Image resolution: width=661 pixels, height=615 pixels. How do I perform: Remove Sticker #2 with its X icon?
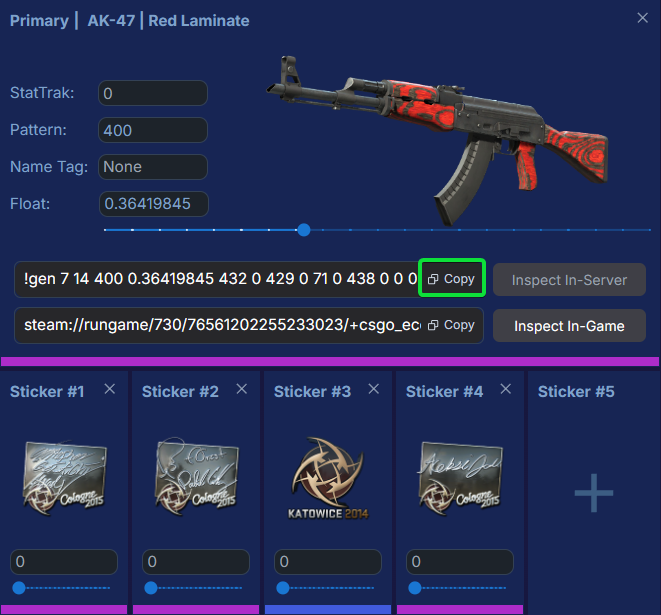242,389
